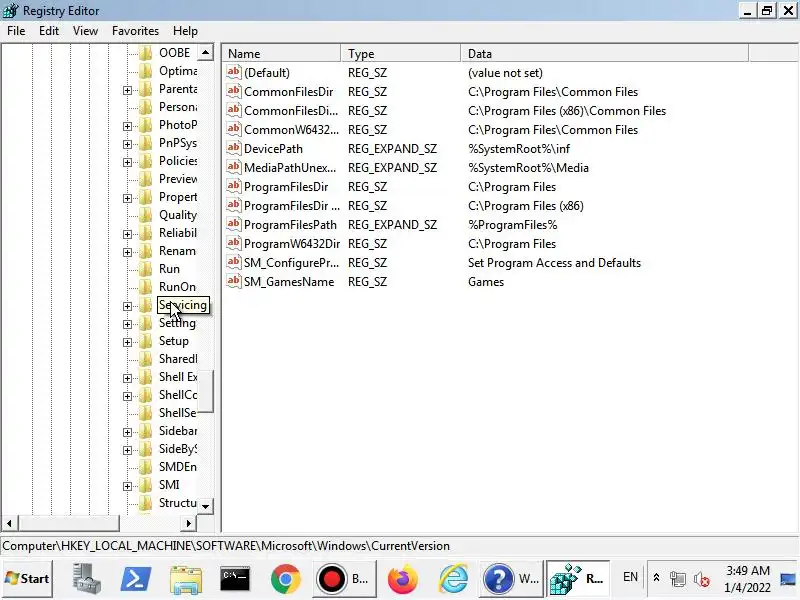Click the Start button
The height and width of the screenshot is (600, 800).
(x=27, y=579)
